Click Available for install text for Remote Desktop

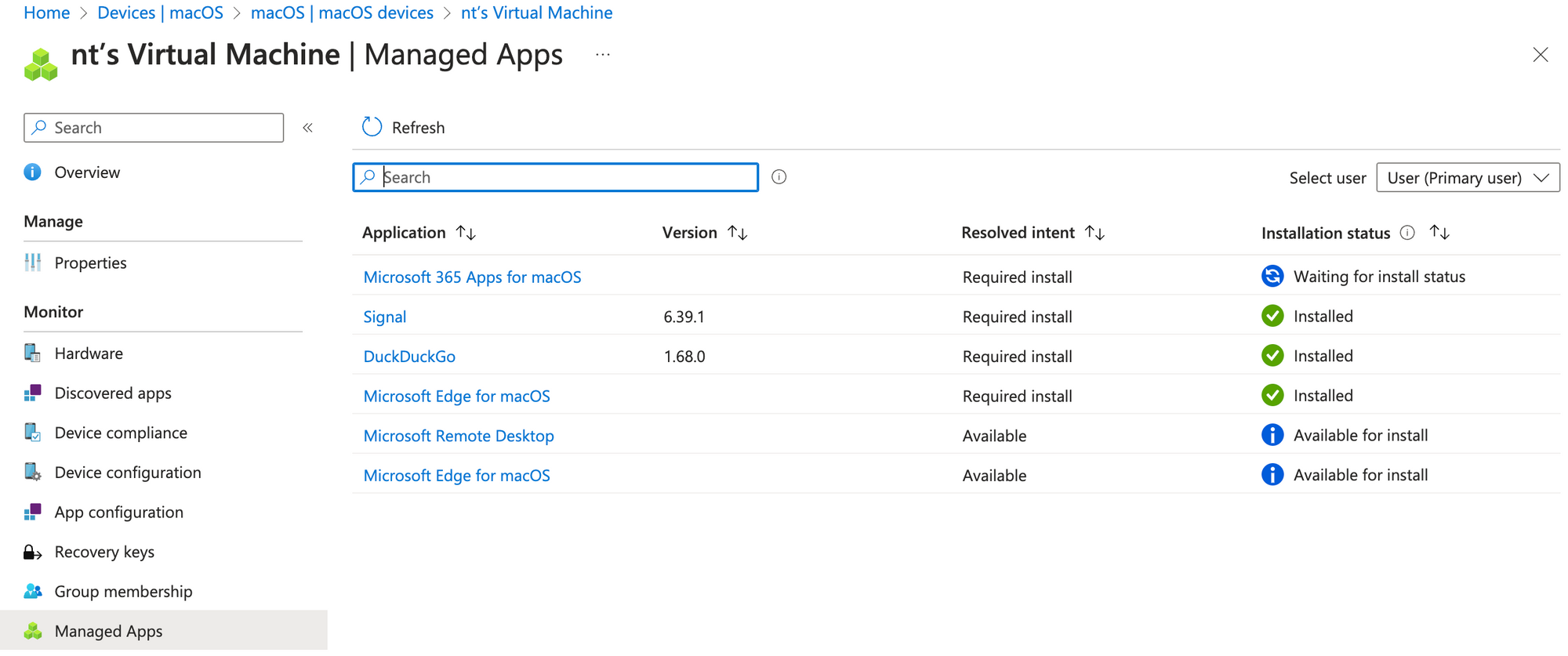[x=1360, y=435]
